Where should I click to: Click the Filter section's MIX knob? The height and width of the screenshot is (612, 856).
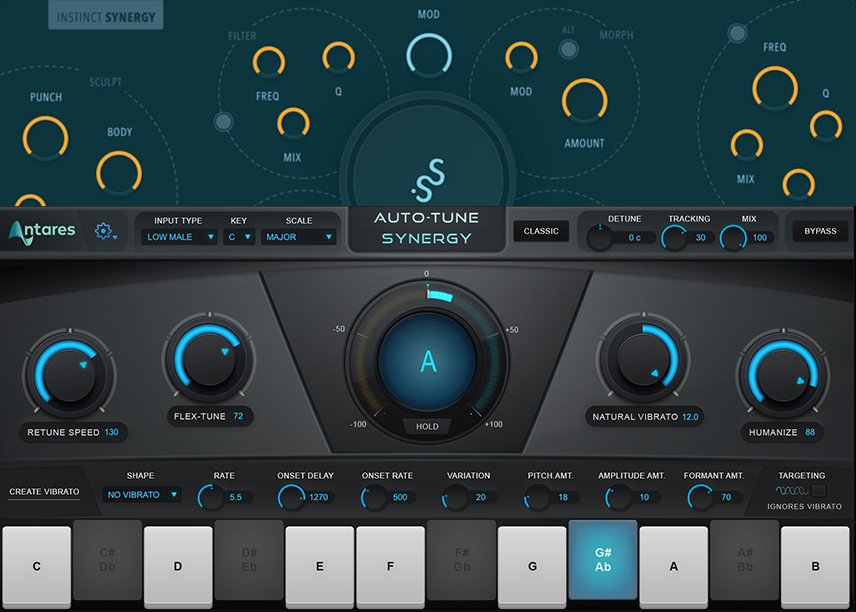point(293,123)
